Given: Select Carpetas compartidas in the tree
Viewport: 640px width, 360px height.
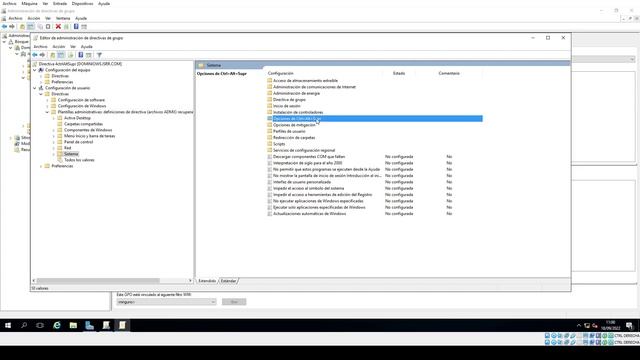Looking at the screenshot, I should click(83, 124).
